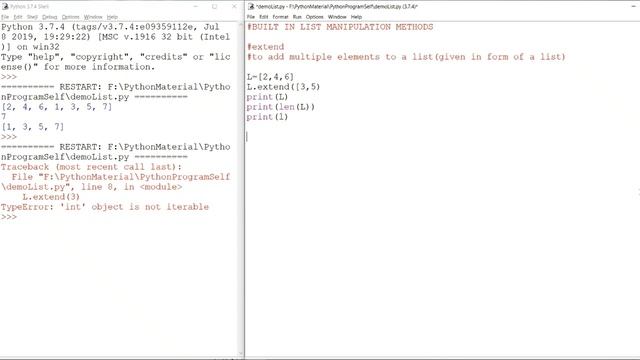Close the Python Shell window
This screenshot has width=640, height=360.
point(234,7)
